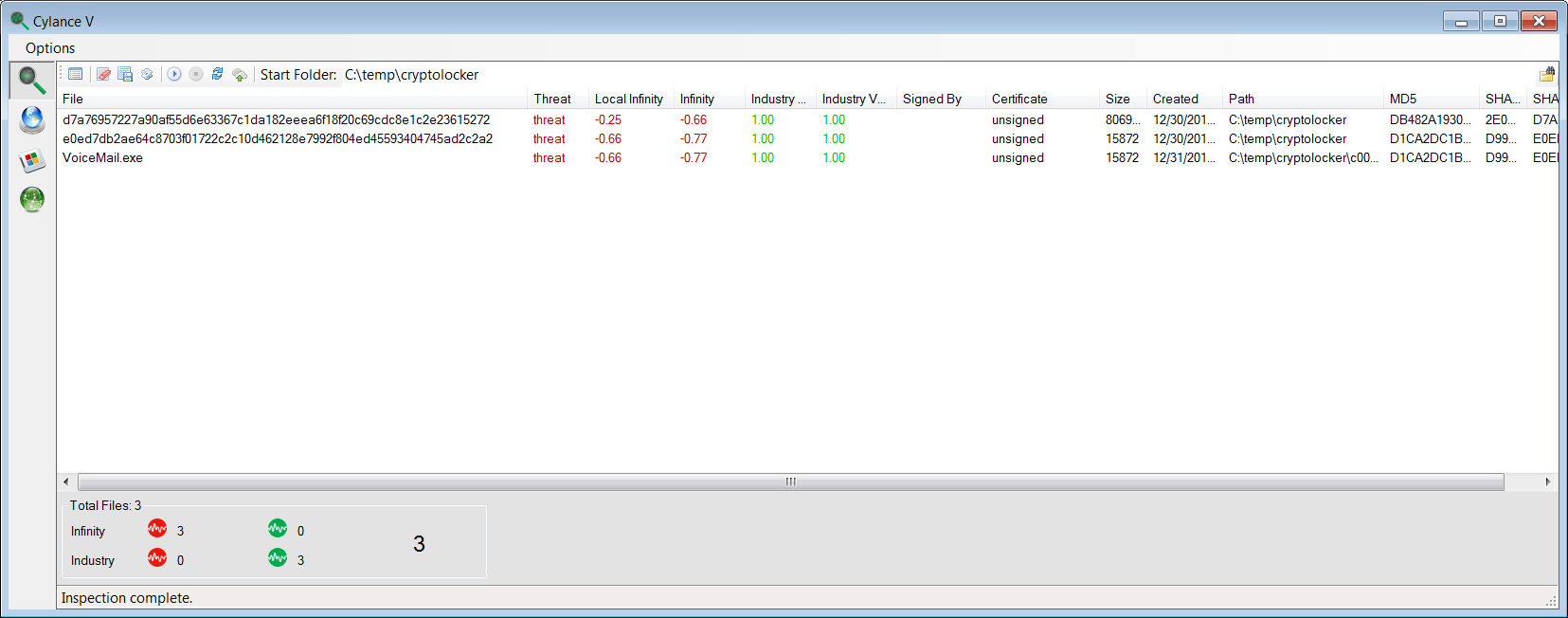Click the large 3 total count
The height and width of the screenshot is (618, 1568).
(x=419, y=543)
